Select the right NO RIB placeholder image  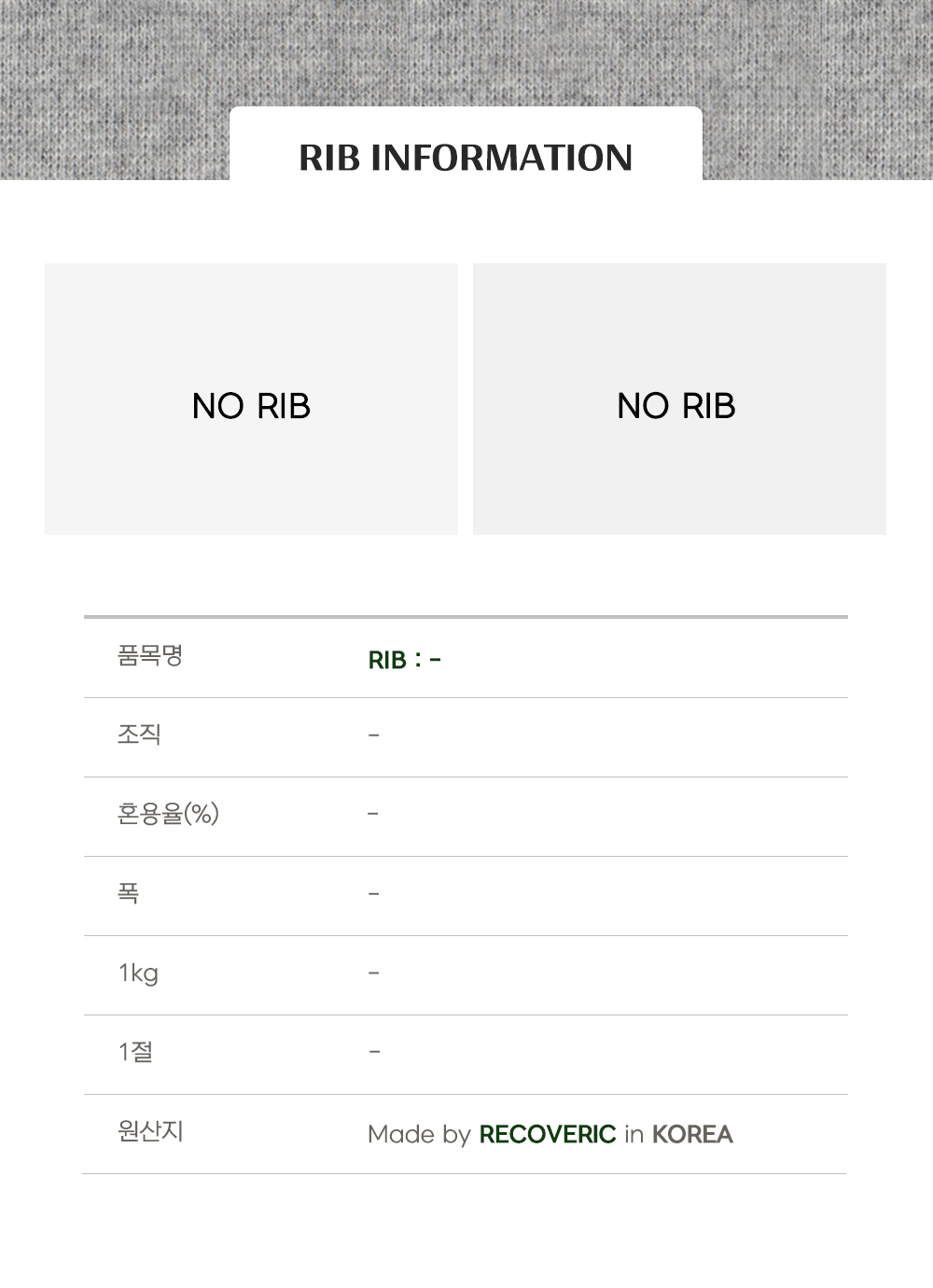click(679, 399)
